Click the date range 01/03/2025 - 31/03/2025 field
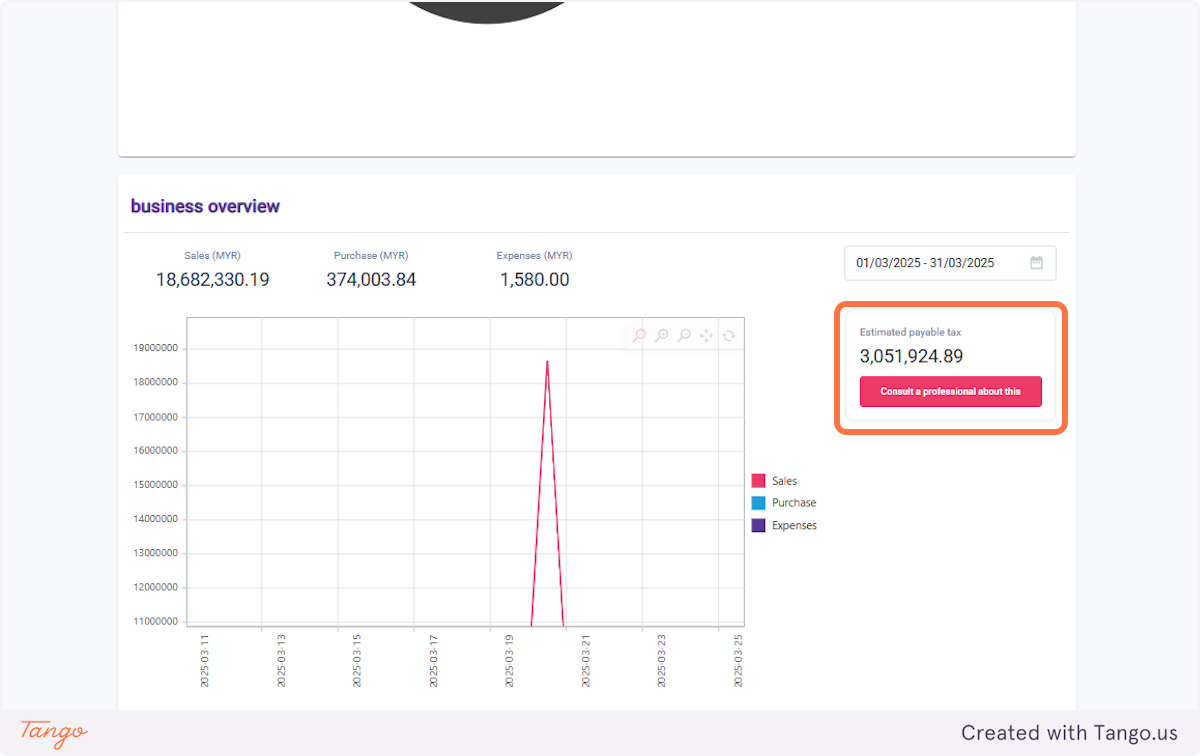Viewport: 1200px width, 756px height. tap(950, 263)
